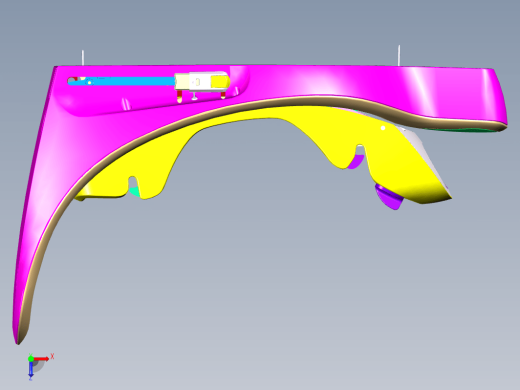Click the blue Z axis arrow of triad
Viewport: 520px width, 390px height.
click(31, 369)
